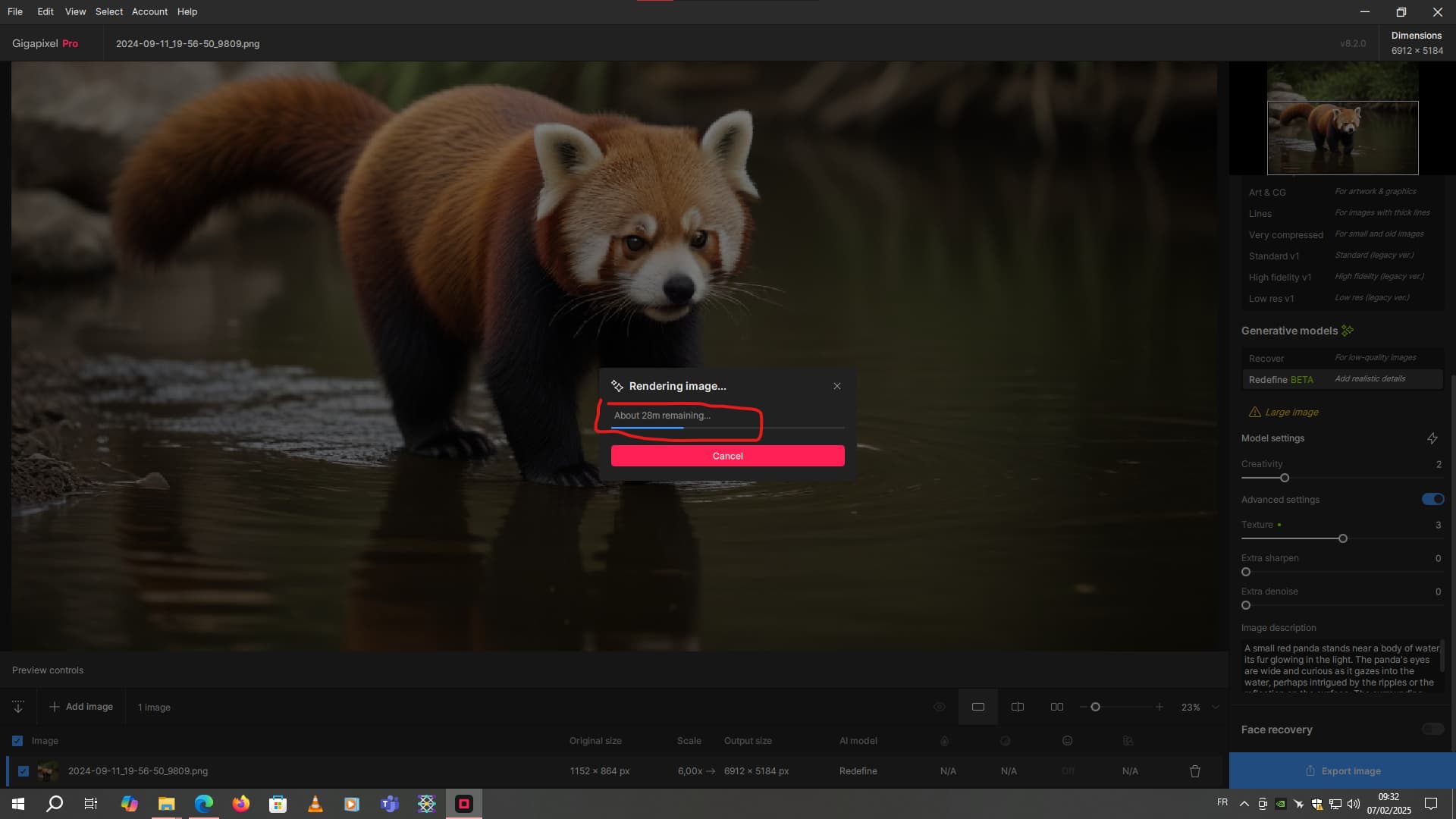Click the Add image button

pyautogui.click(x=81, y=707)
